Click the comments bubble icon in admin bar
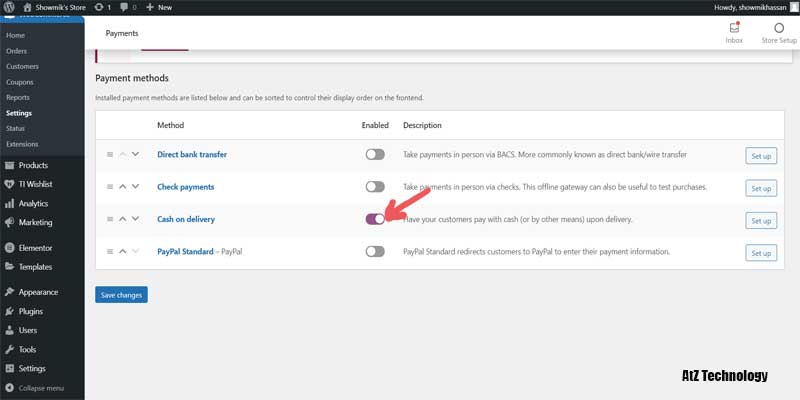 point(122,7)
